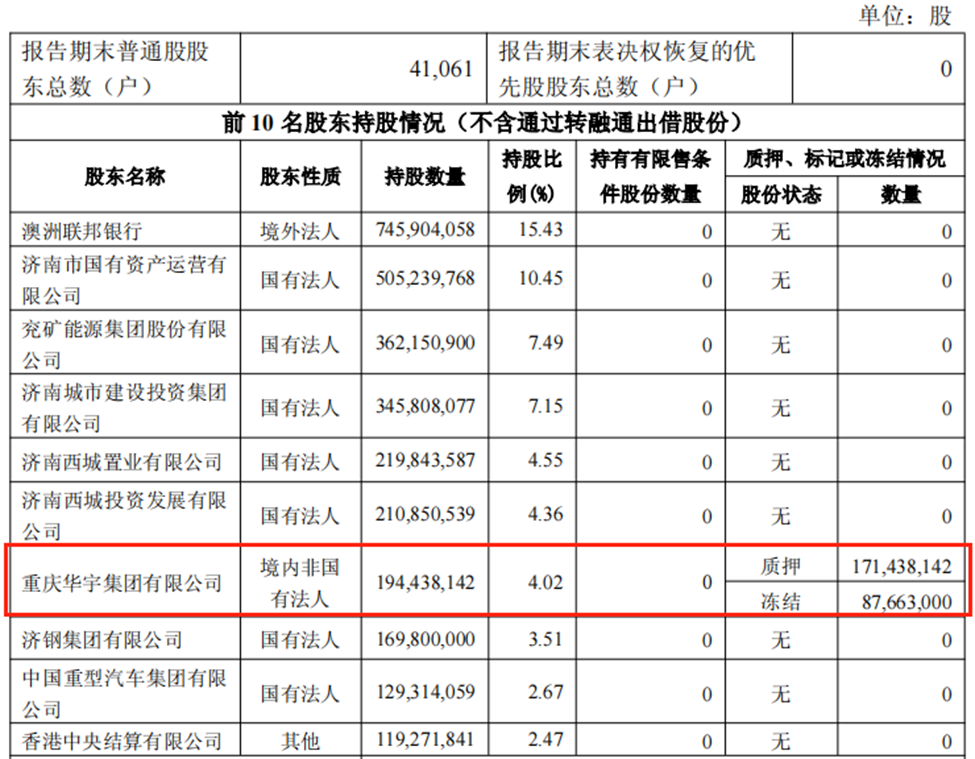Click 济南城市建设投资集团有限公司 cell
Viewport: 975px width, 759px height.
point(124,408)
